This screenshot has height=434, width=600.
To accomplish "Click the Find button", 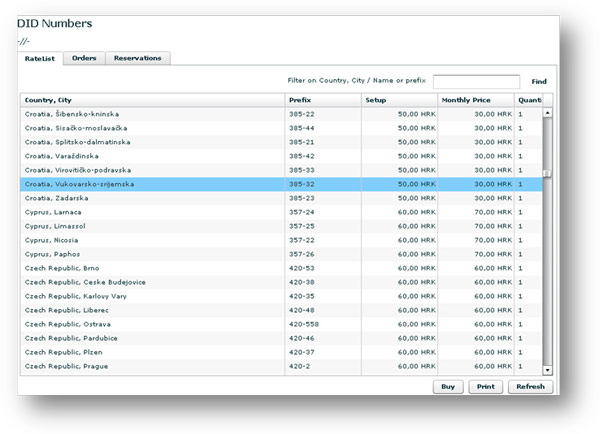I will pyautogui.click(x=539, y=82).
